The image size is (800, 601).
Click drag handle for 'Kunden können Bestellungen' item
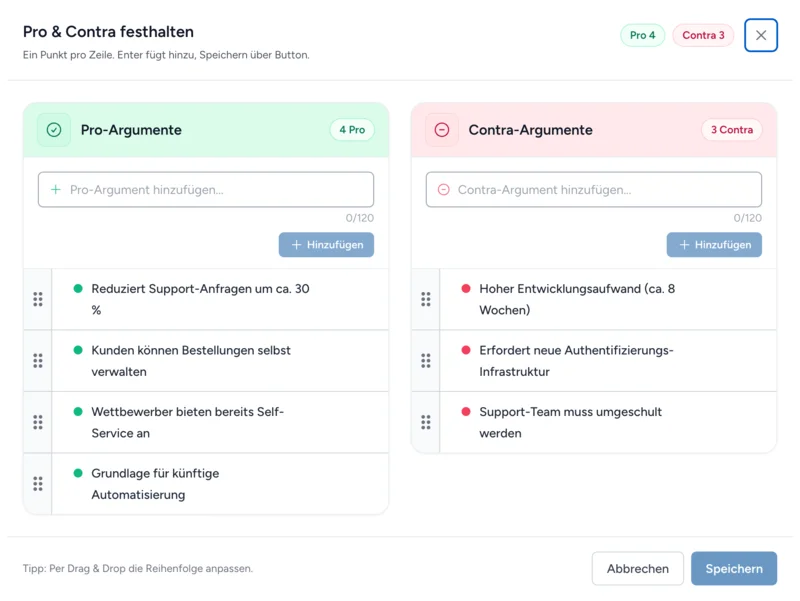[38, 361]
